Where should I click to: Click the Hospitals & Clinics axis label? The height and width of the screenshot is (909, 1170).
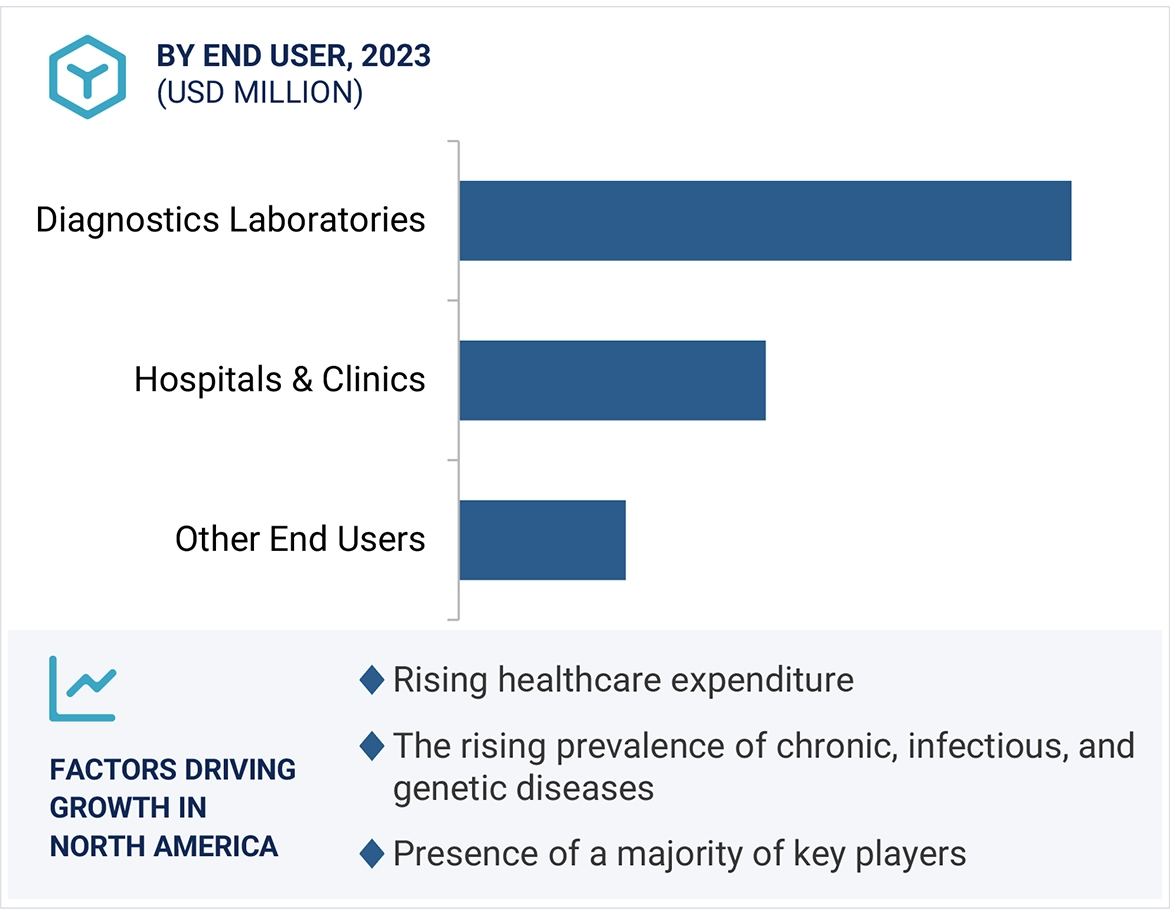coord(280,380)
